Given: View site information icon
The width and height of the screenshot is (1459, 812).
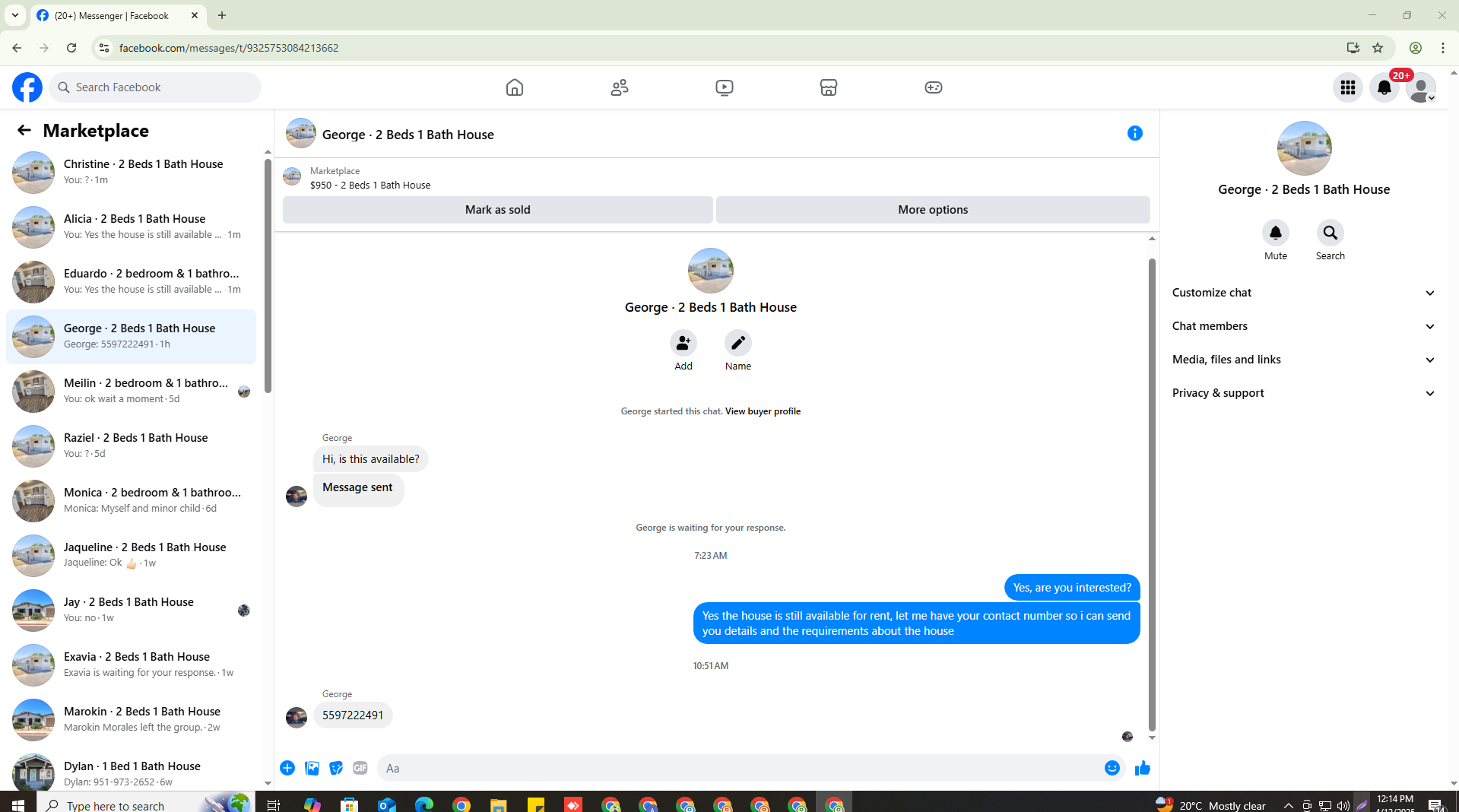Looking at the screenshot, I should (104, 48).
